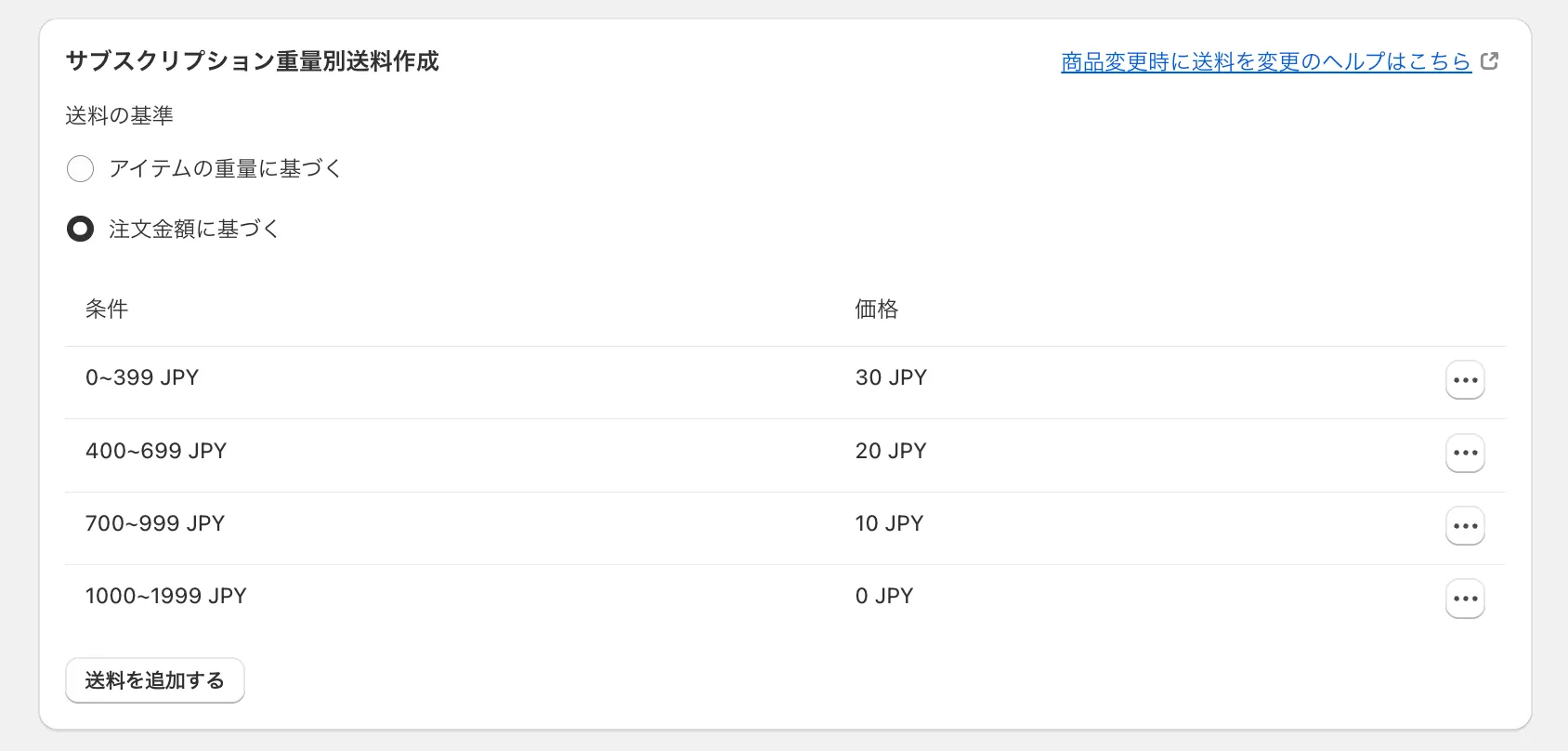Select 注文金額に基づく radio button

coord(81,229)
